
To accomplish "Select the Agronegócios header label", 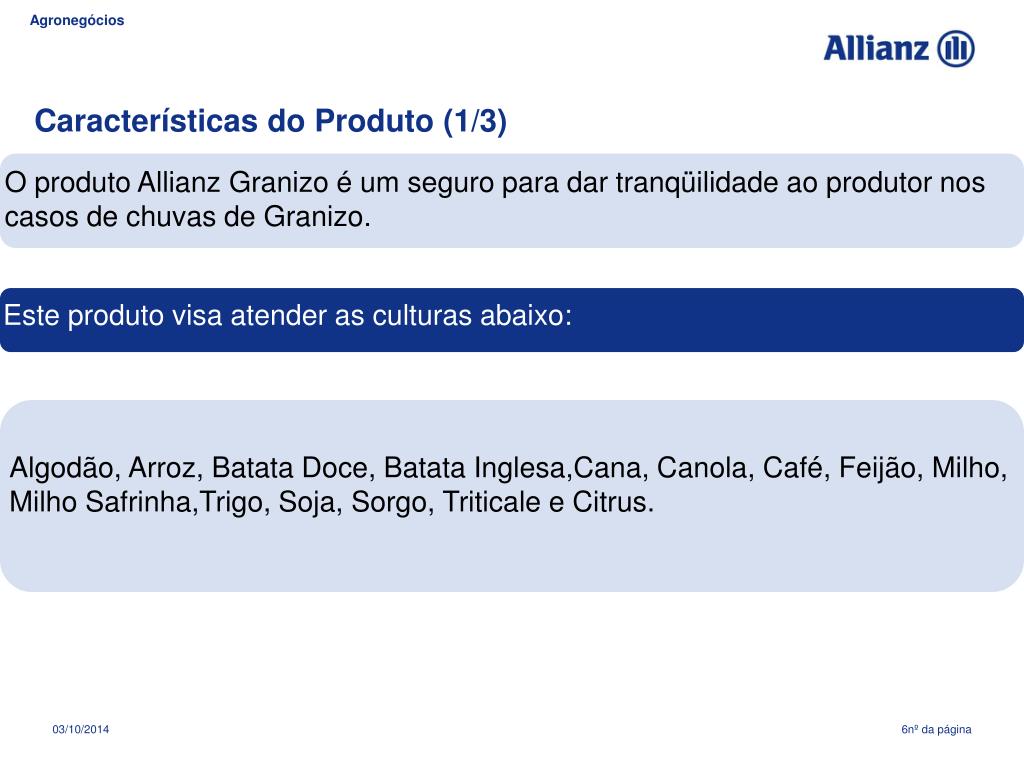I will [x=77, y=20].
